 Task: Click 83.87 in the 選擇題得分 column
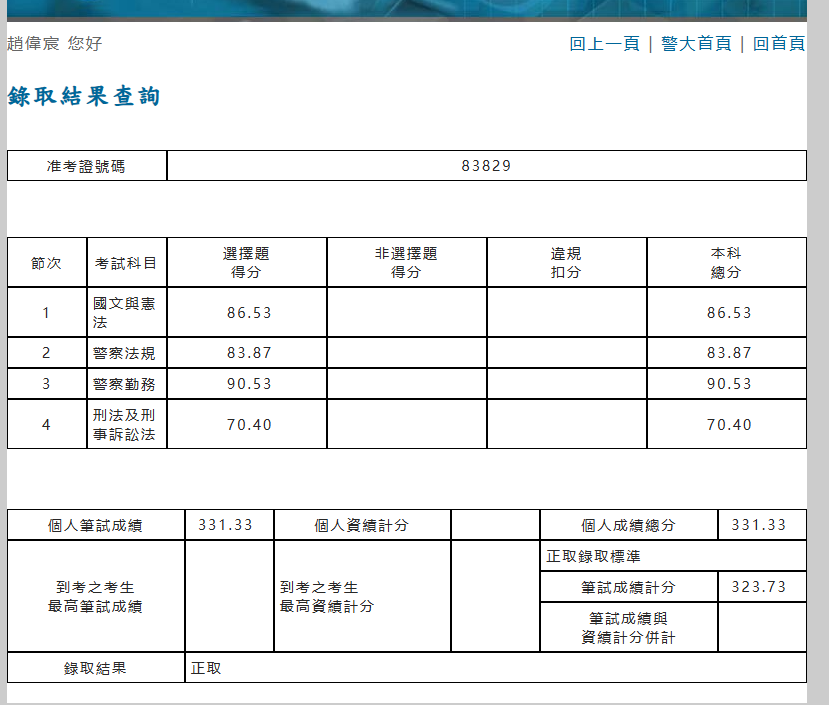pyautogui.click(x=249, y=353)
